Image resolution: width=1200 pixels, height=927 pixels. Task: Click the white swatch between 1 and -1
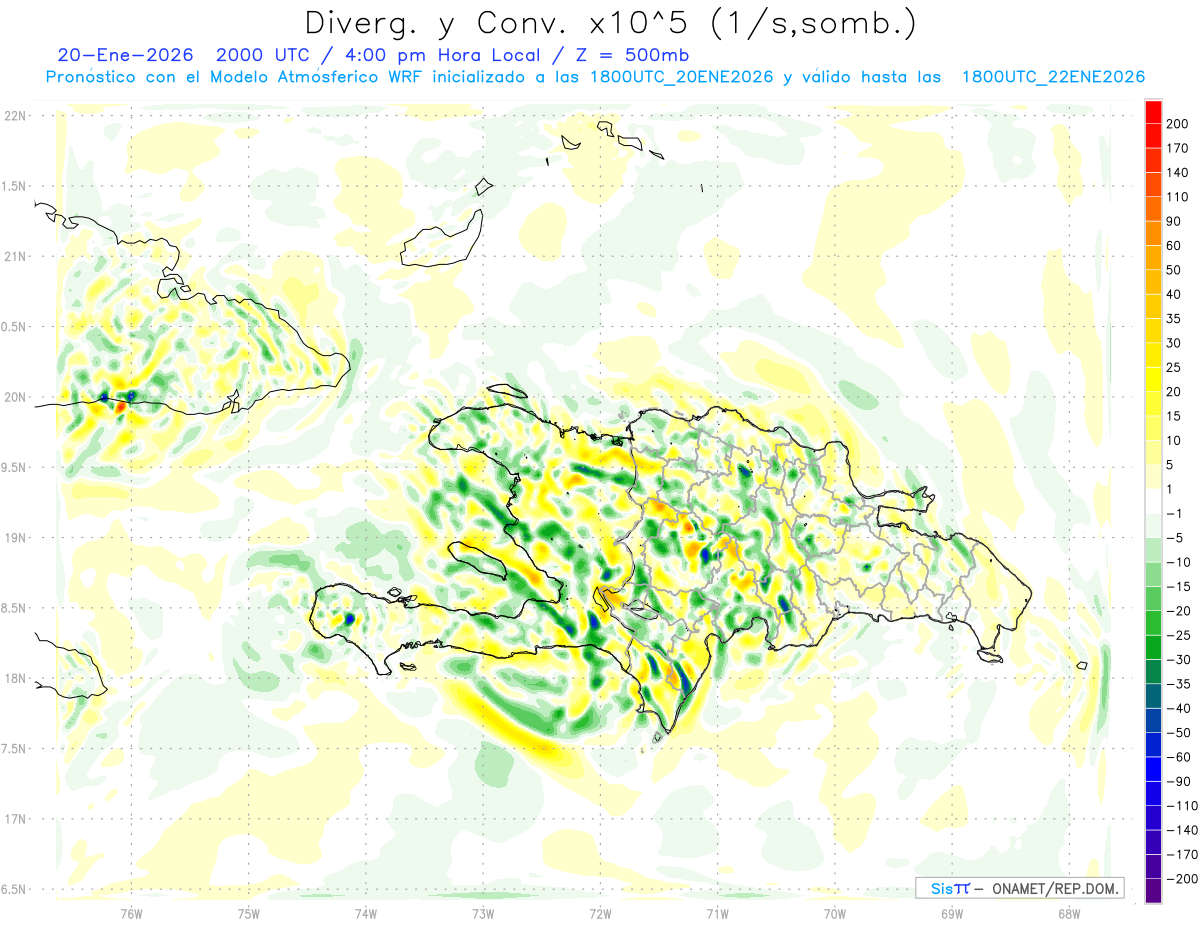coord(1153,501)
